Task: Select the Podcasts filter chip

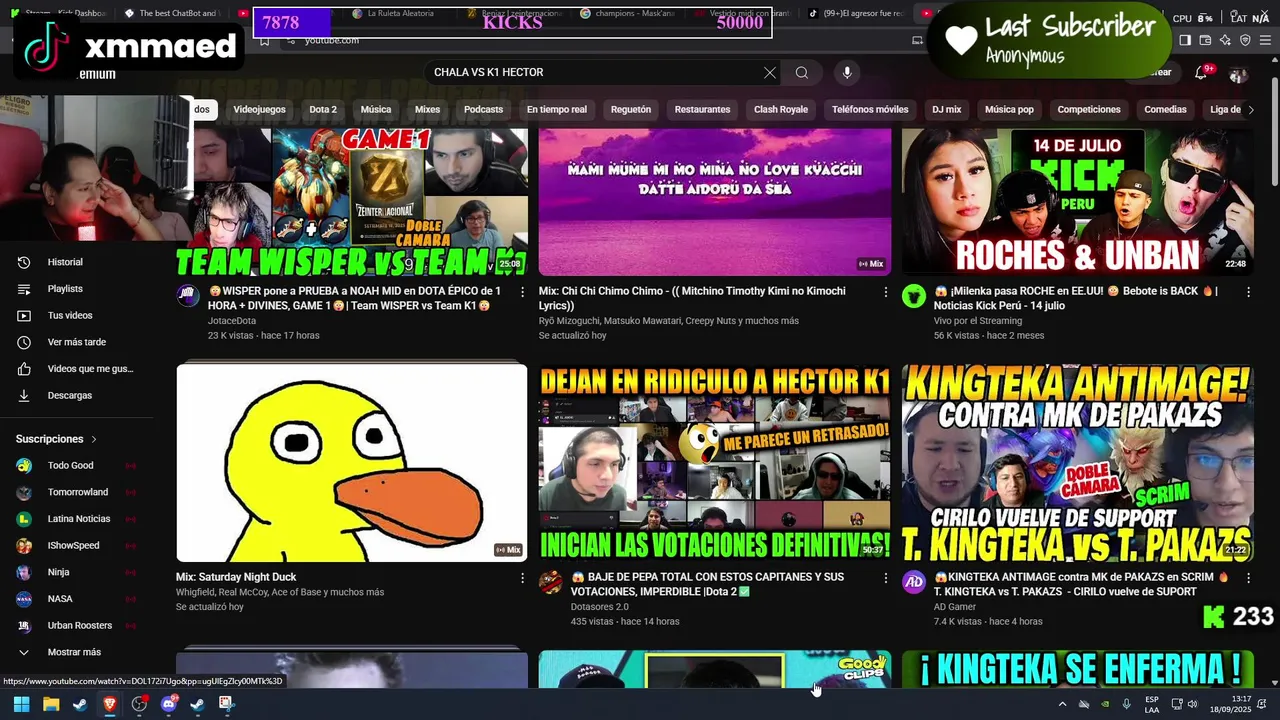Action: [483, 110]
